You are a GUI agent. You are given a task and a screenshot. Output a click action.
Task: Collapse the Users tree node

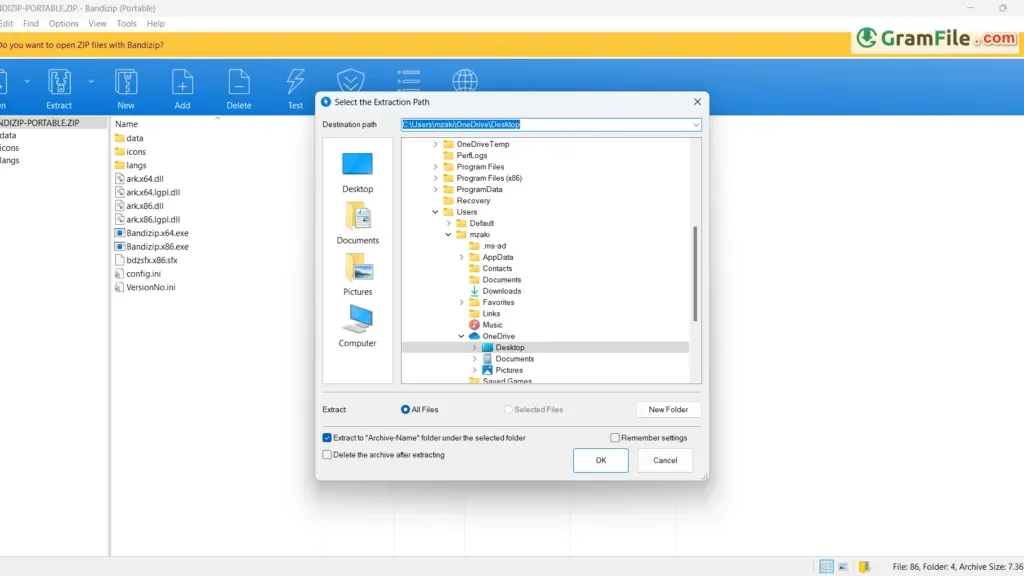(x=436, y=212)
